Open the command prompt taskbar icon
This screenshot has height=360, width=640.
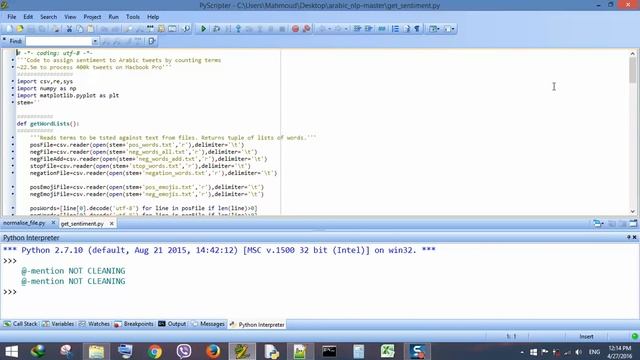tap(329, 351)
